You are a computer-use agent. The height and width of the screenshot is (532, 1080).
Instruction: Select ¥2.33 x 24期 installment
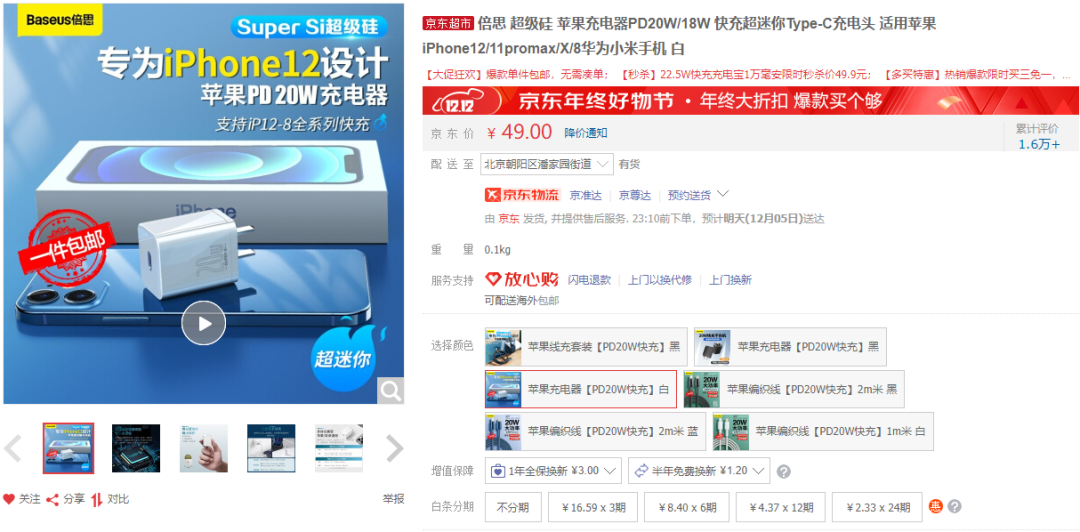(x=877, y=507)
